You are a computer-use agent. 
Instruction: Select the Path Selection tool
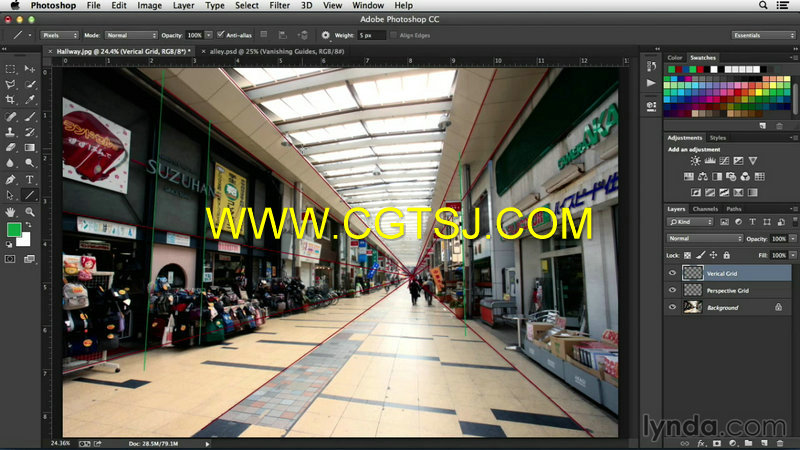[x=10, y=195]
